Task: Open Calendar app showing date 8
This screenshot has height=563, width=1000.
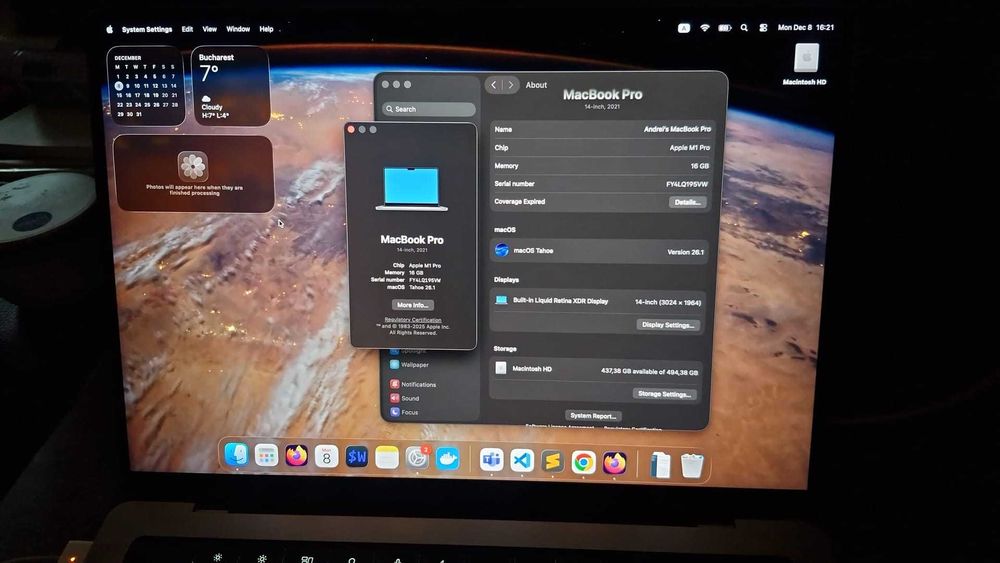Action: [x=326, y=457]
